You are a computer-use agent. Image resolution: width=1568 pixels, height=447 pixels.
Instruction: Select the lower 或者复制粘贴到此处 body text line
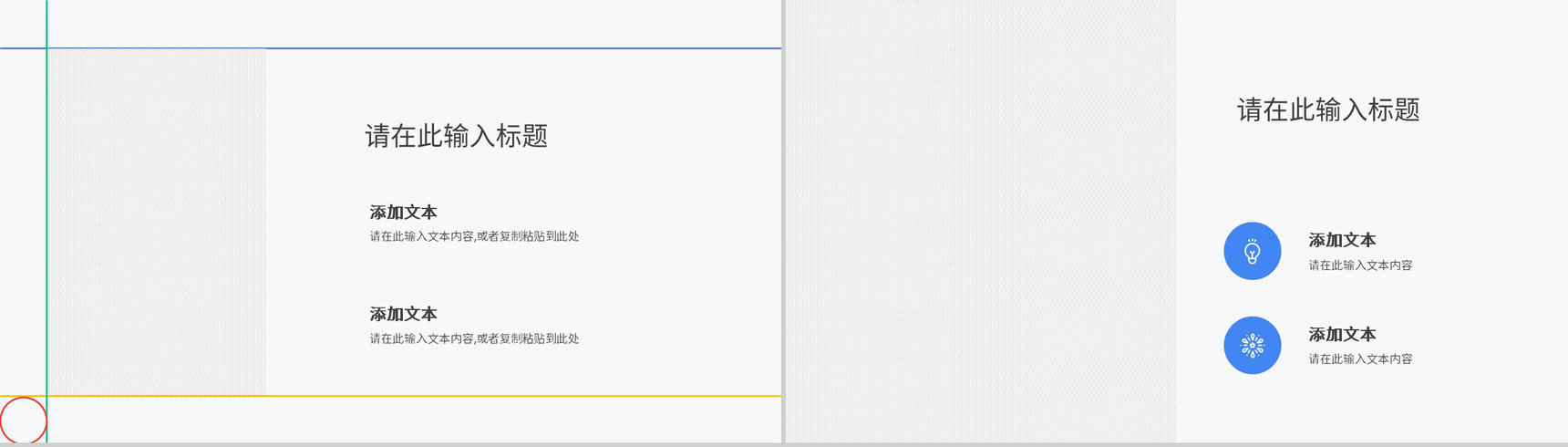tap(474, 338)
